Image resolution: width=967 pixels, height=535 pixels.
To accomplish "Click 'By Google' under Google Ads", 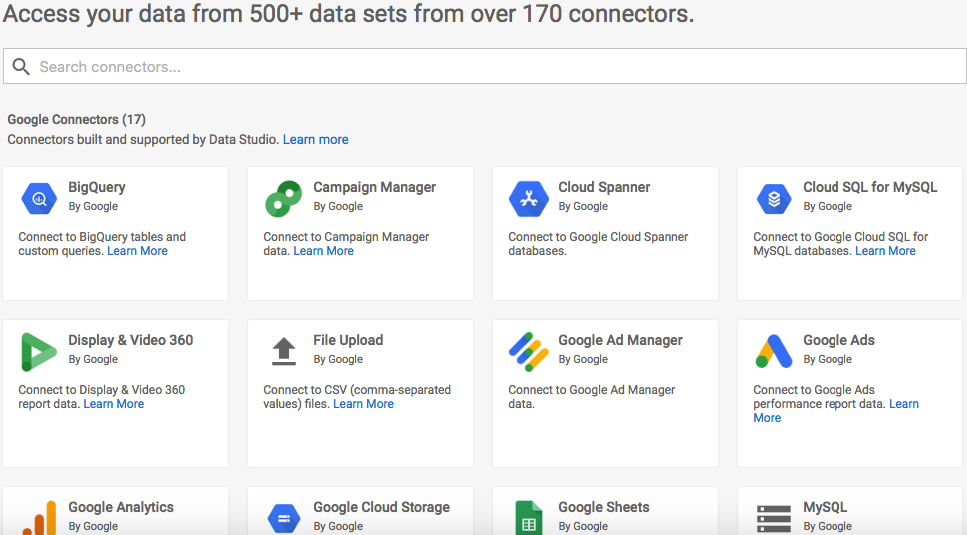I will point(827,359).
